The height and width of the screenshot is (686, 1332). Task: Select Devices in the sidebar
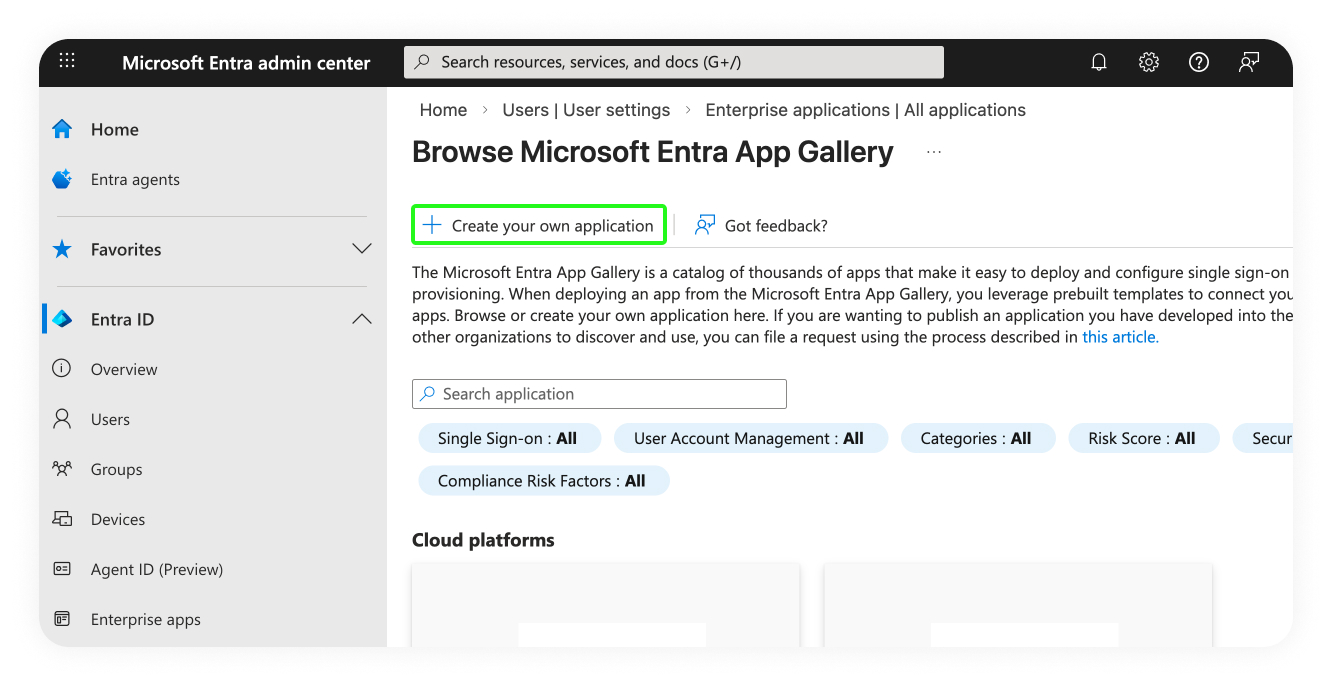tap(117, 520)
